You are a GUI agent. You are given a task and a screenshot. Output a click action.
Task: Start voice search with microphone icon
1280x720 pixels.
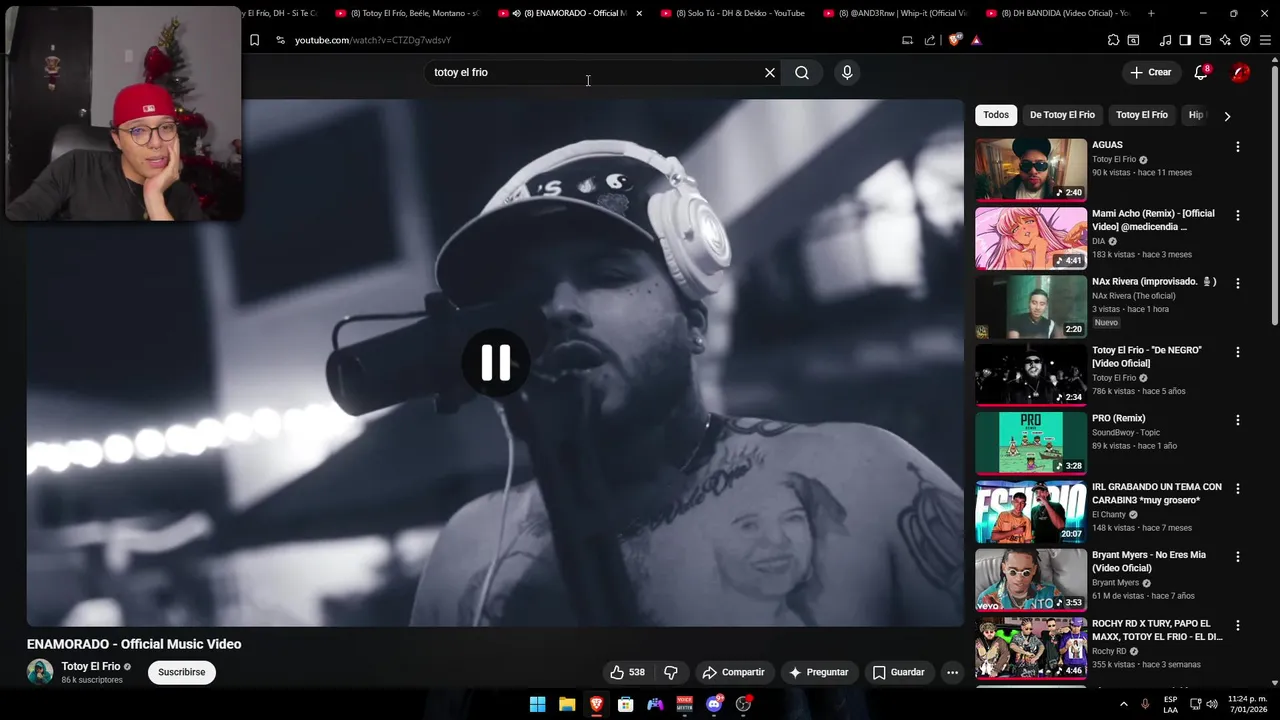[847, 72]
